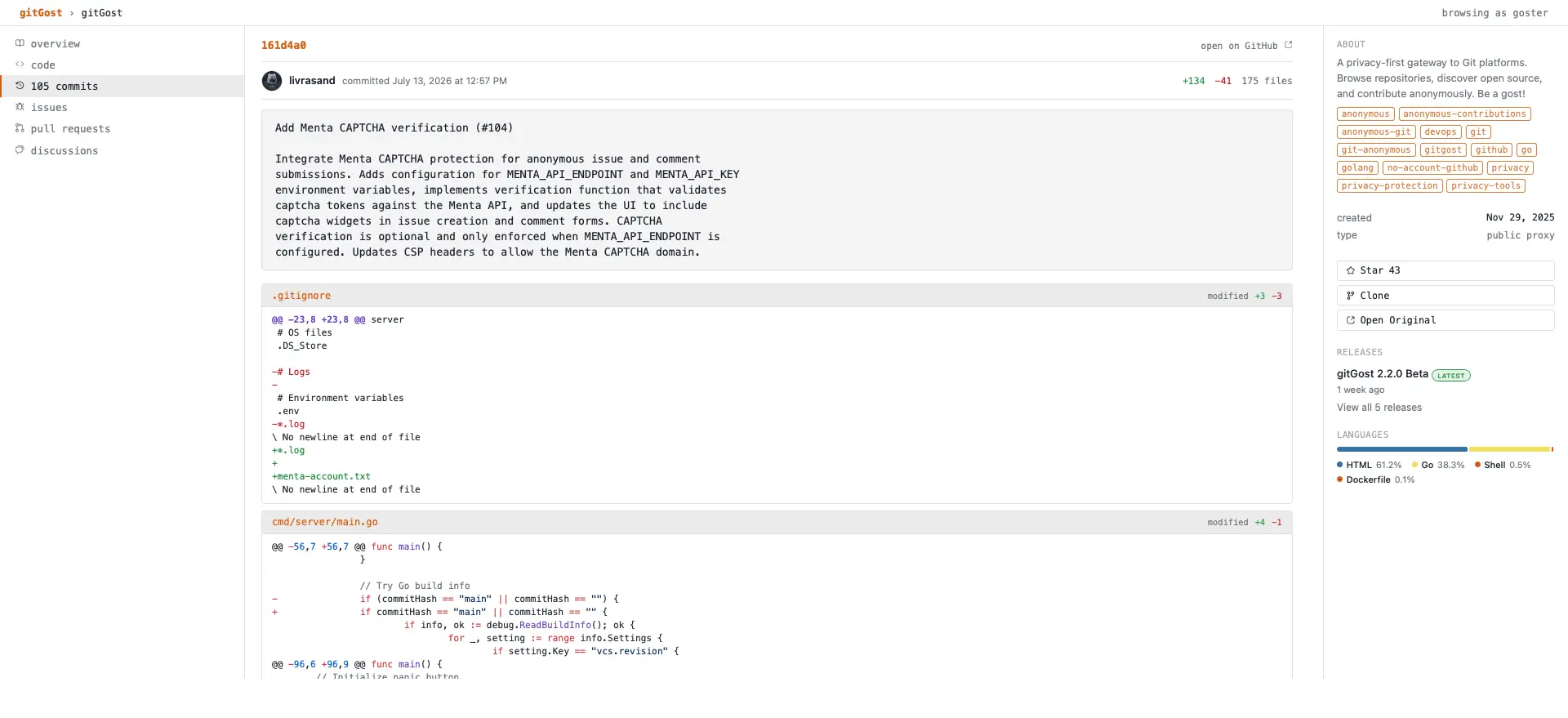Image resolution: width=1568 pixels, height=718 pixels.
Task: Click the fork icon in Clone button
Action: pos(1351,296)
